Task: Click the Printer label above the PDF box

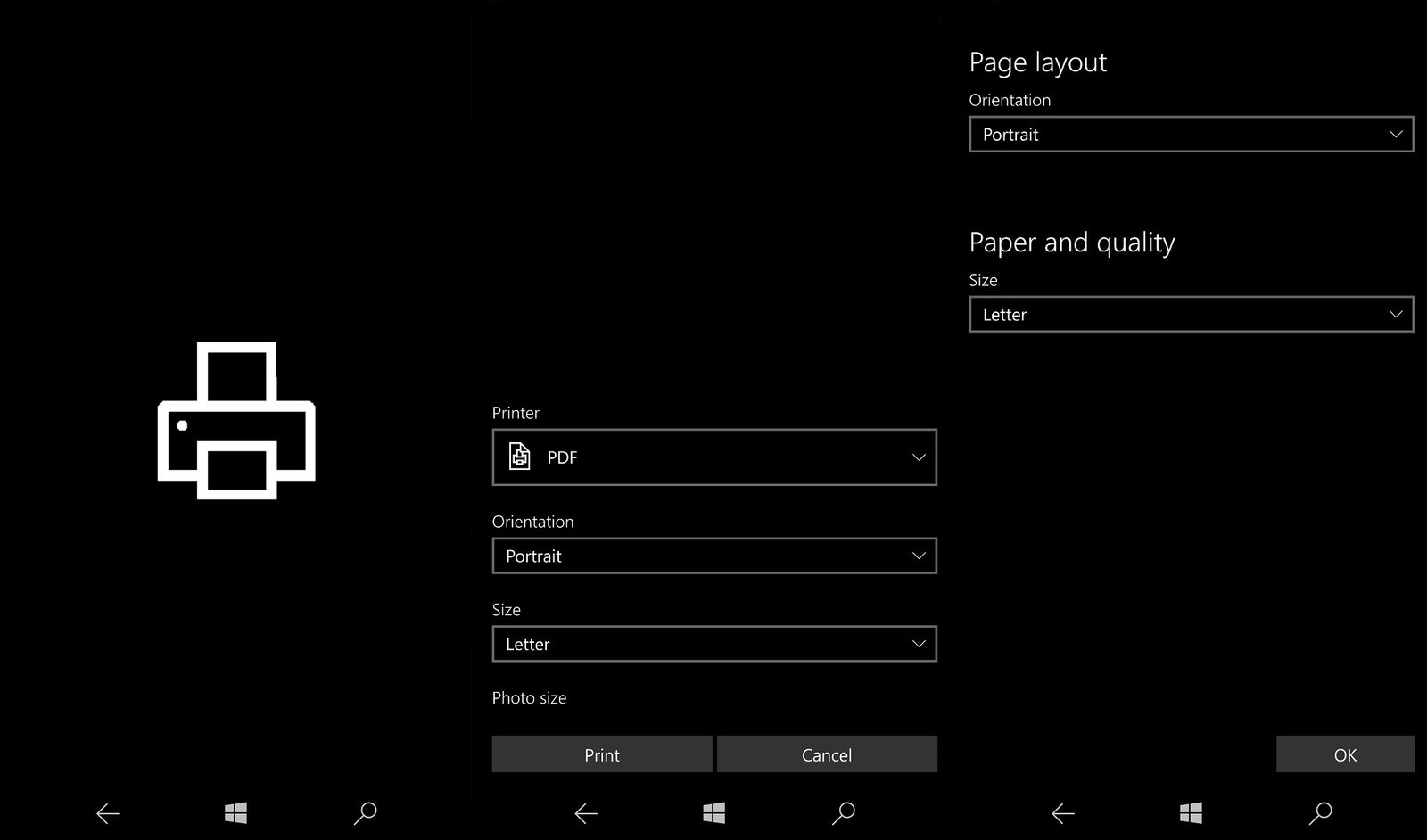Action: (516, 413)
